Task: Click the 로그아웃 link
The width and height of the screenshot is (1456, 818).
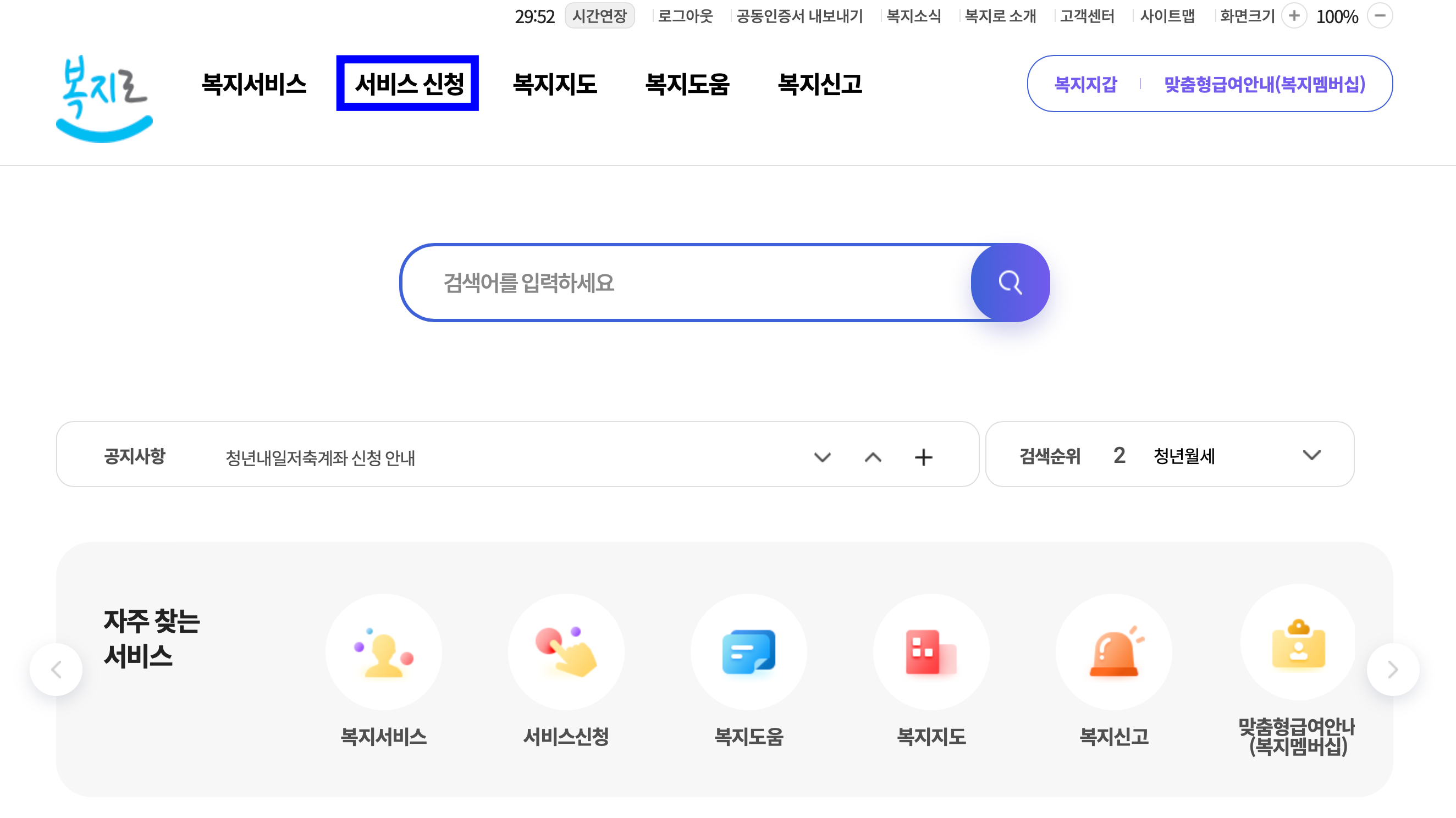Action: click(x=685, y=16)
